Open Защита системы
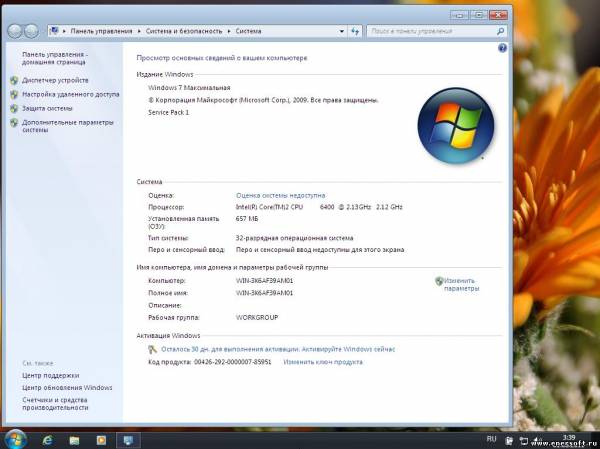 [x=47, y=108]
